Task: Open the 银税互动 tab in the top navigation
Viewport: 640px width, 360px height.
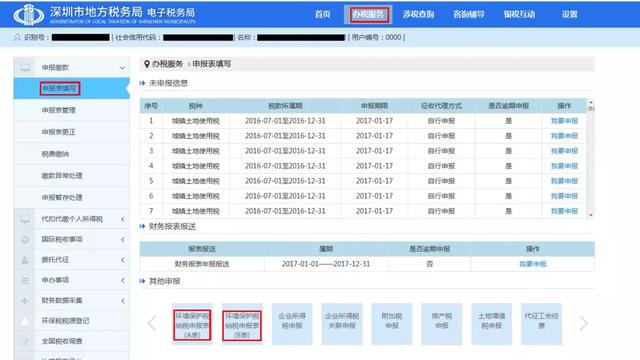Action: (519, 14)
